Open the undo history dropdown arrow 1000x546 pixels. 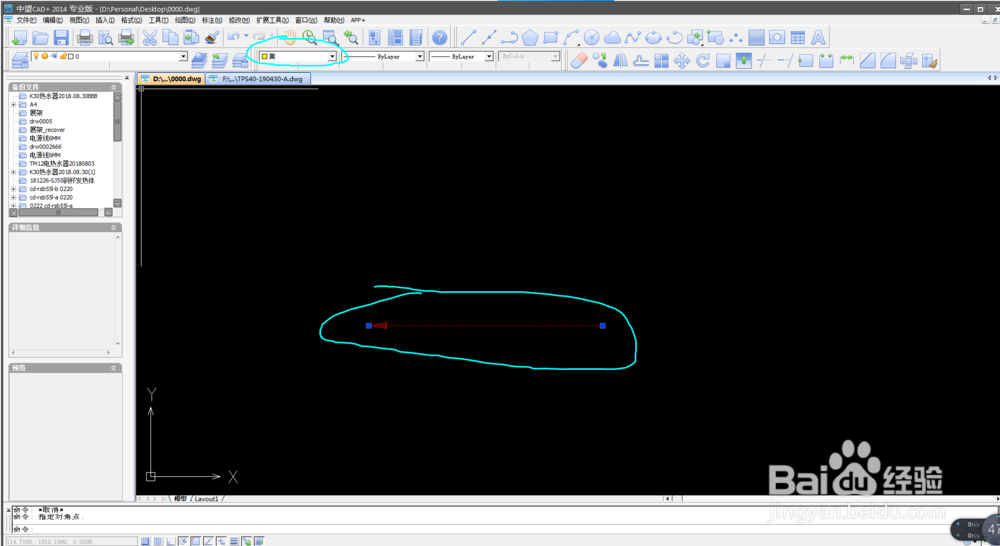coord(246,36)
